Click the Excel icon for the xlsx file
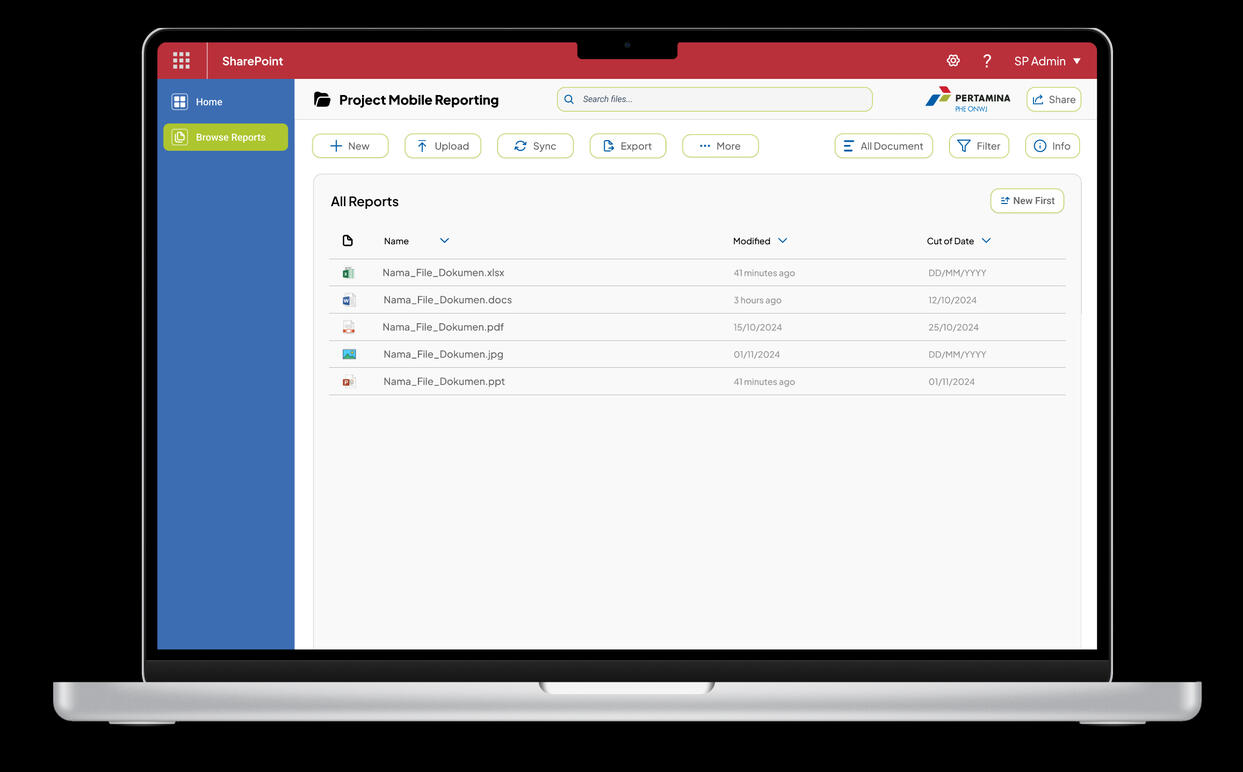 click(348, 273)
